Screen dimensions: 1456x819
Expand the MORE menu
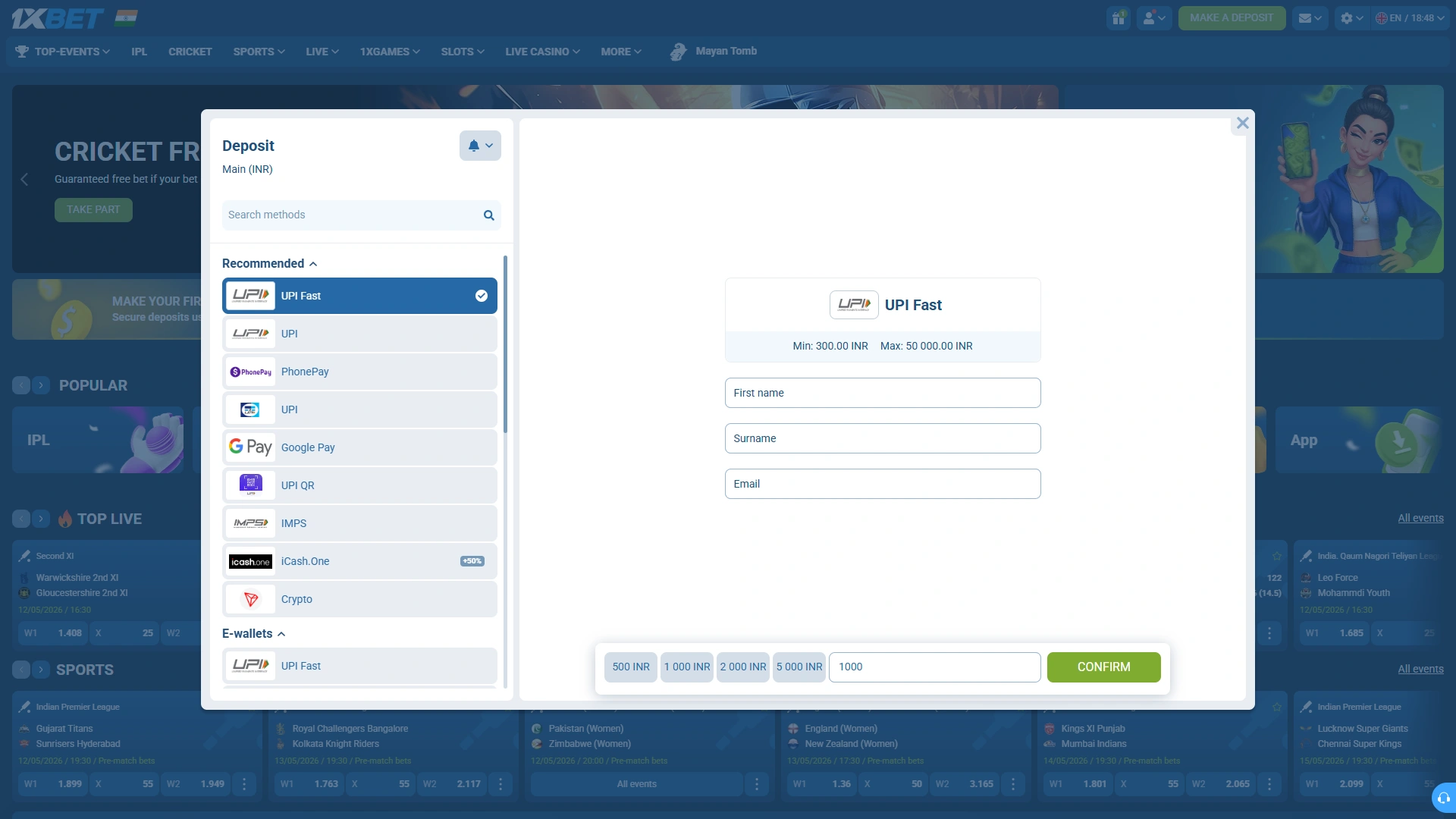(x=621, y=52)
